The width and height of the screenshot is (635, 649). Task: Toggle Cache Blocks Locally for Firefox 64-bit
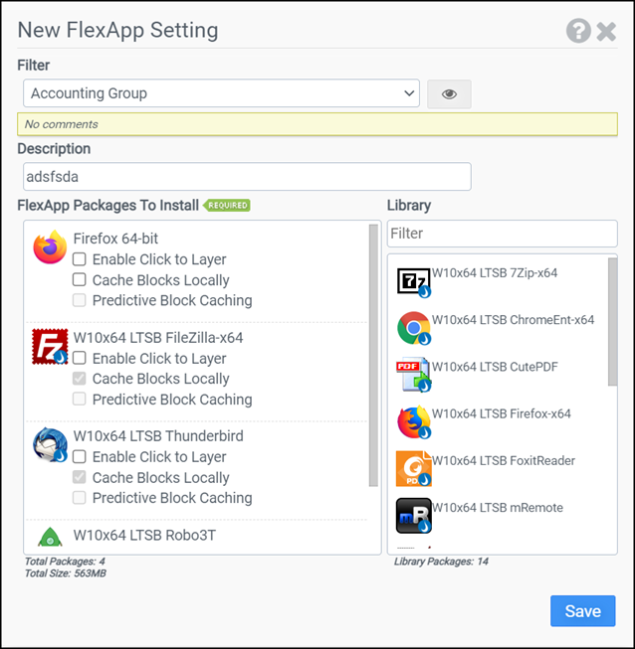[x=79, y=280]
